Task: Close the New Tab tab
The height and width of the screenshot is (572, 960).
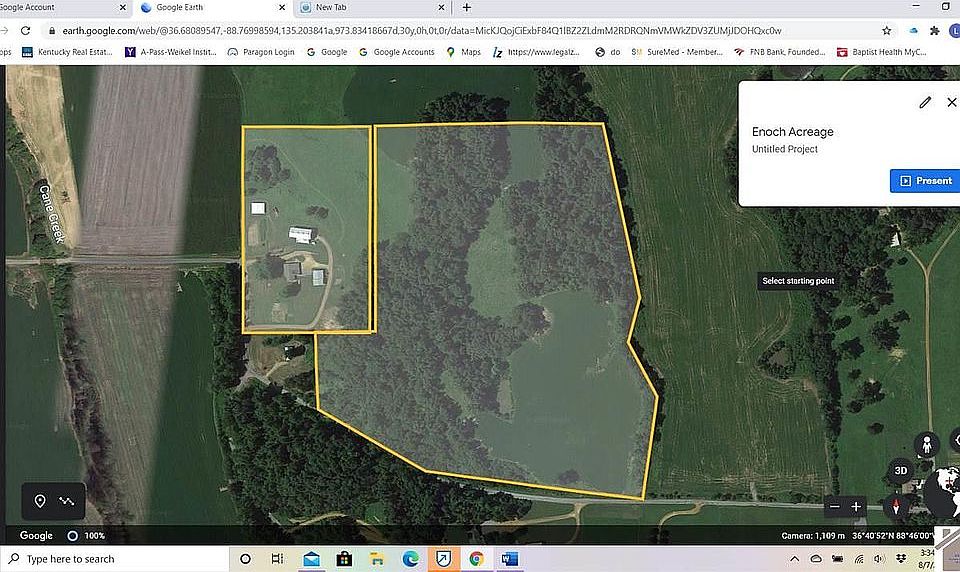Action: (x=441, y=7)
